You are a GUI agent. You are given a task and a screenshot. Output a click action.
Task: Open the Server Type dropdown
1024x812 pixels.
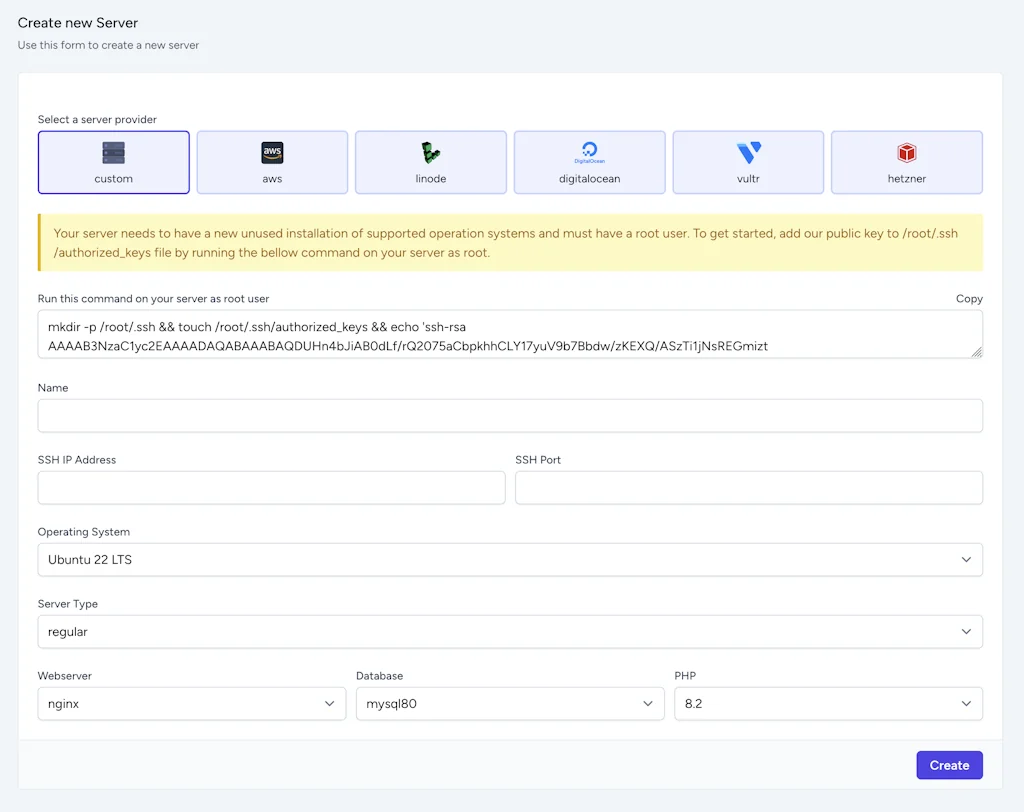pos(510,632)
